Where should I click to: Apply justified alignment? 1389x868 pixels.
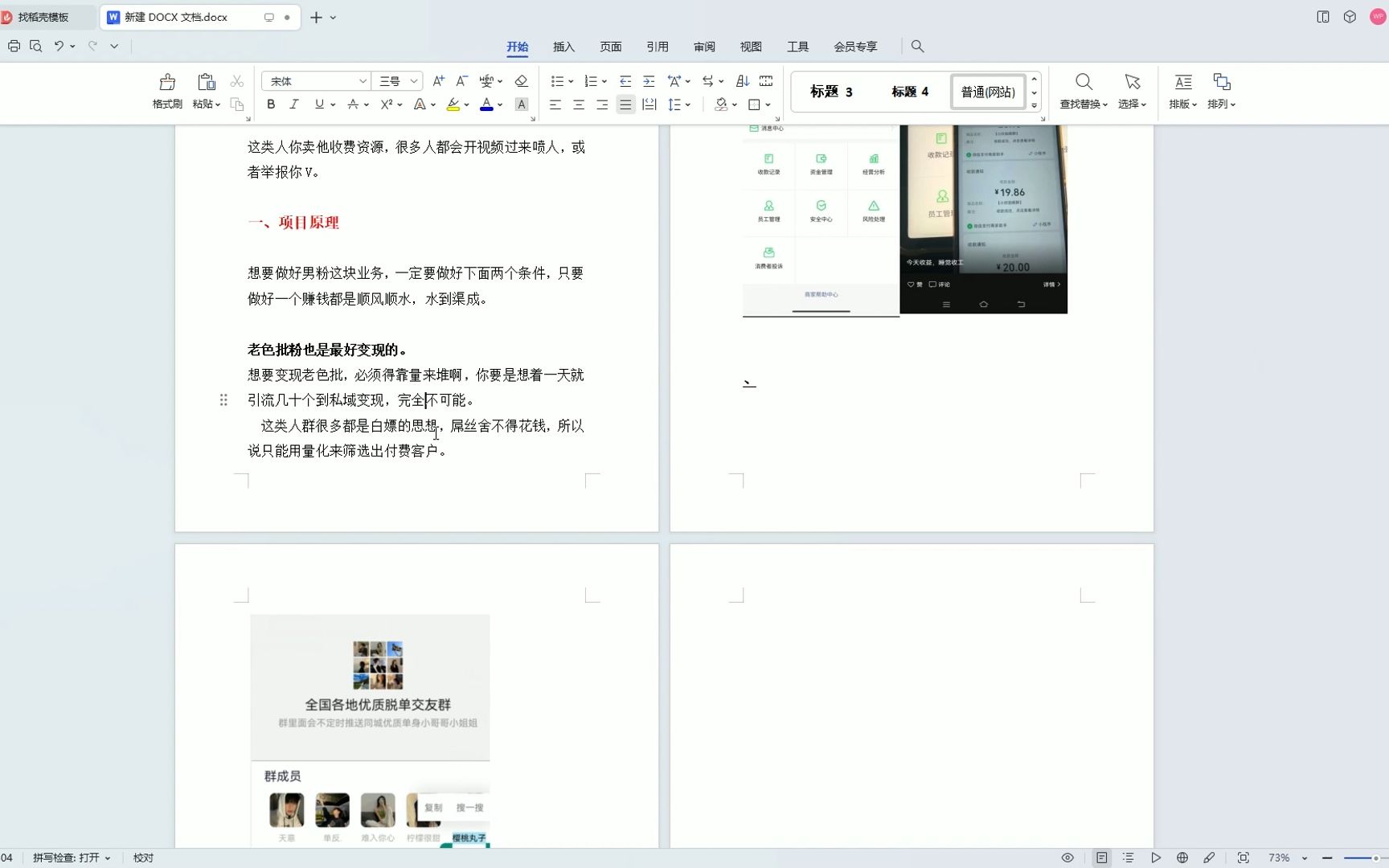(x=625, y=104)
